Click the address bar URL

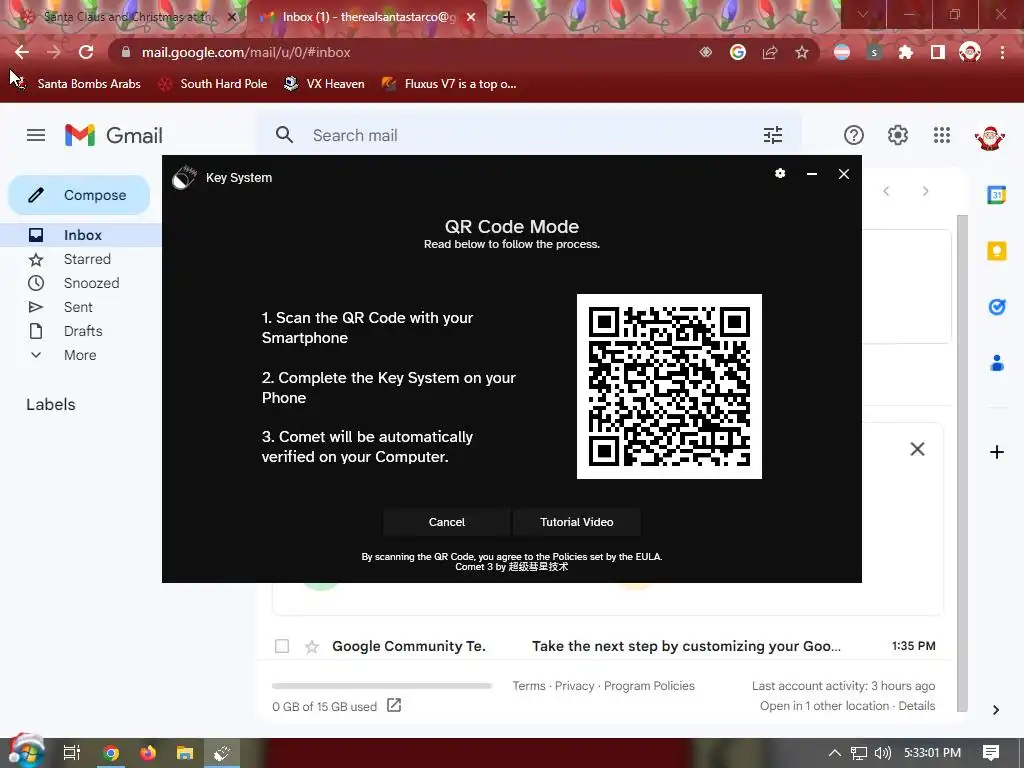pos(246,52)
